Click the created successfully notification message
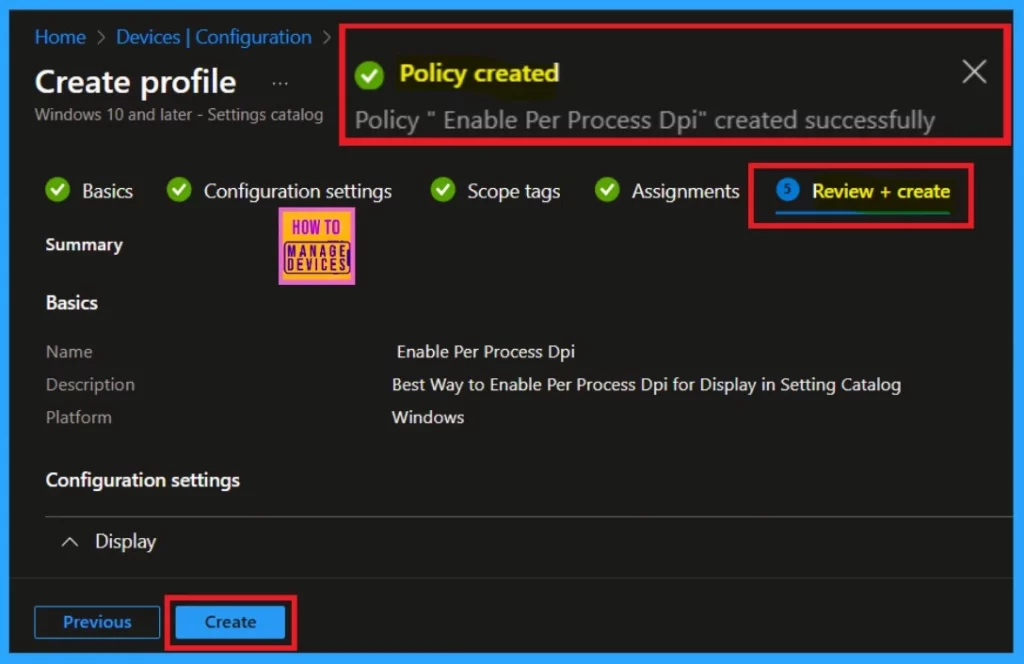 (645, 120)
